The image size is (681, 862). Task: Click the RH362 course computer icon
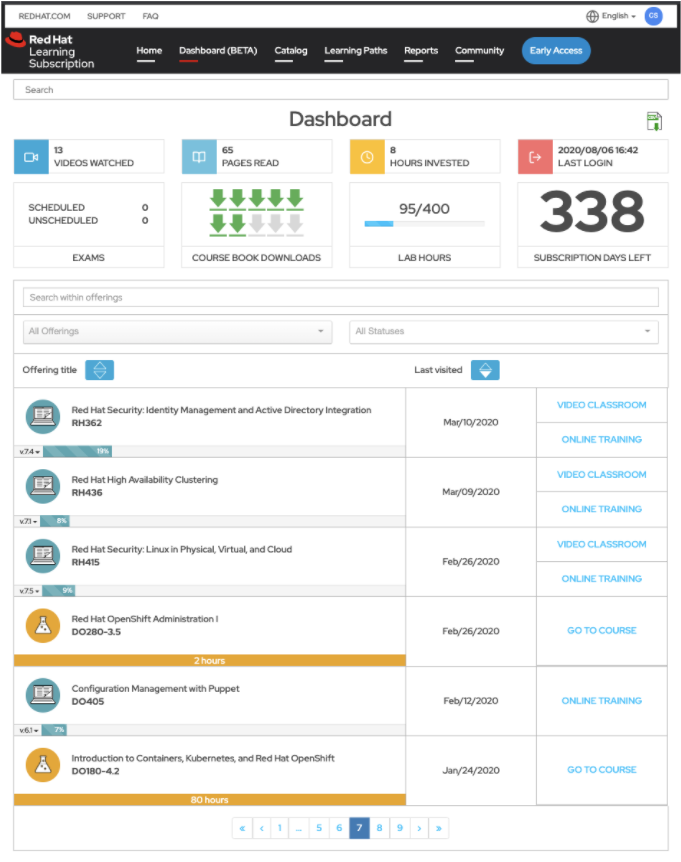pyautogui.click(x=43, y=416)
